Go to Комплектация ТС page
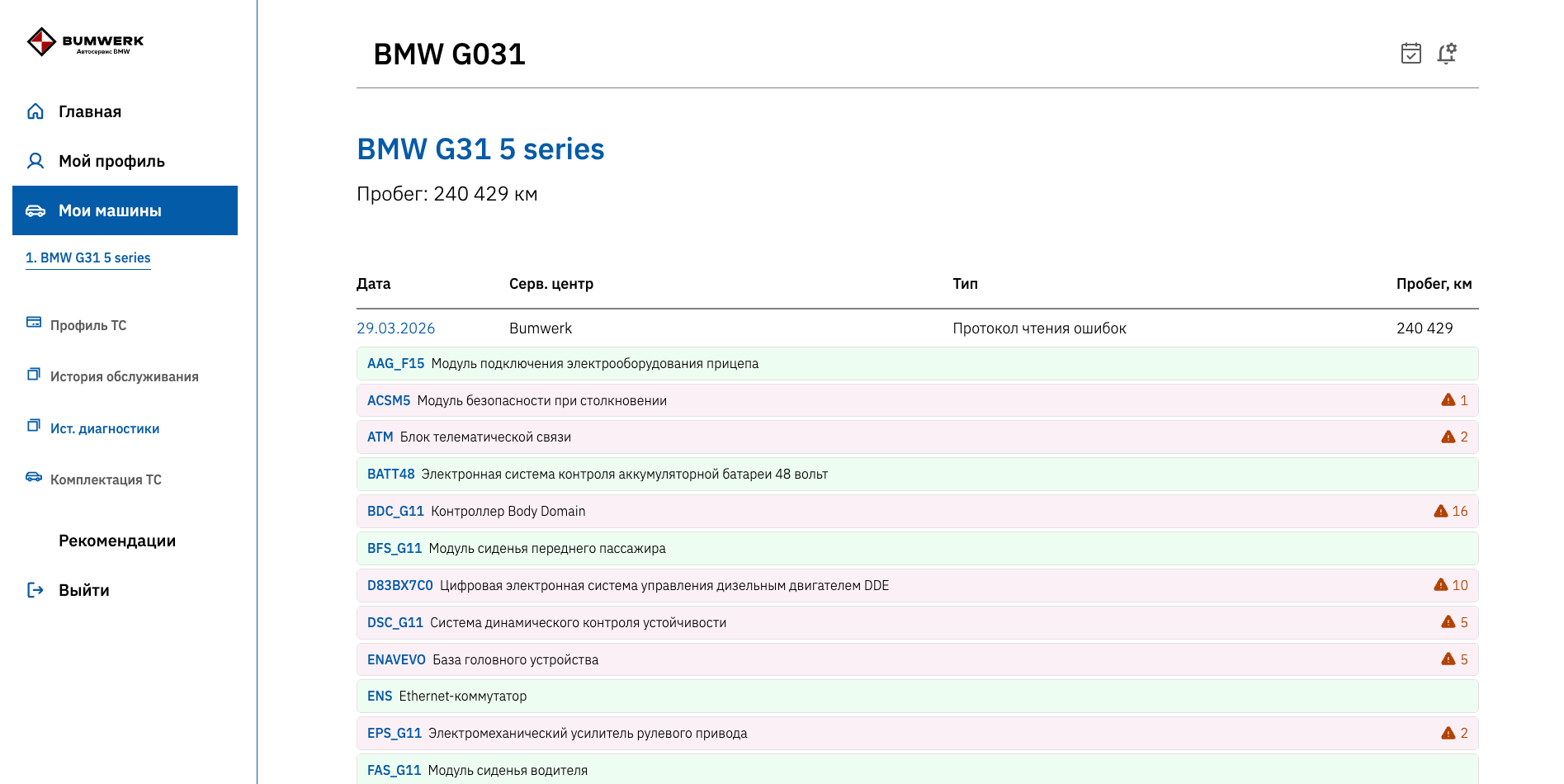 click(106, 479)
